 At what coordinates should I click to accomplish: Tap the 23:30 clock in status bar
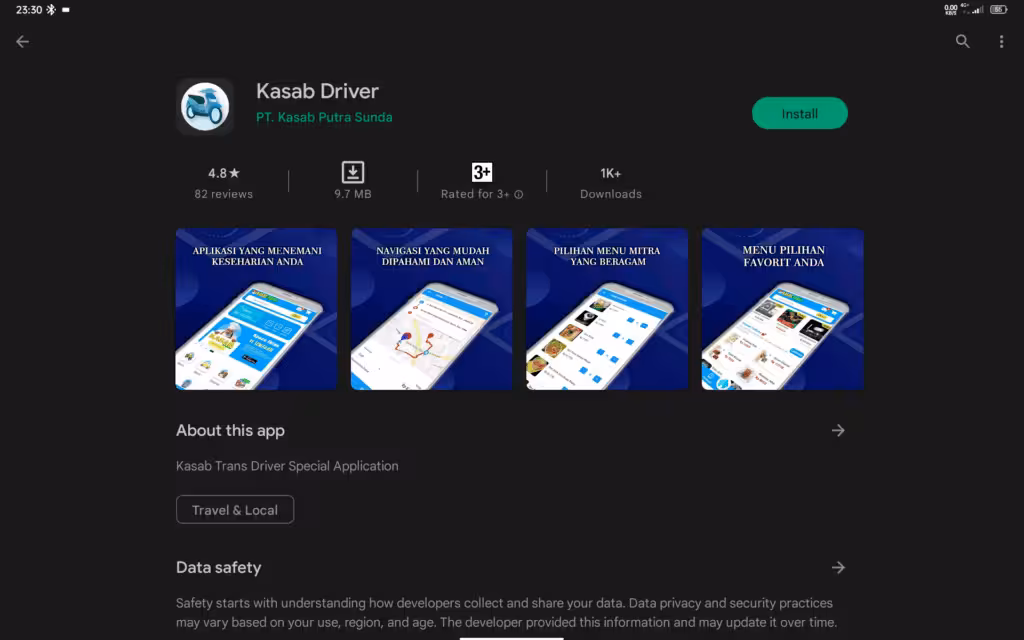tap(29, 10)
